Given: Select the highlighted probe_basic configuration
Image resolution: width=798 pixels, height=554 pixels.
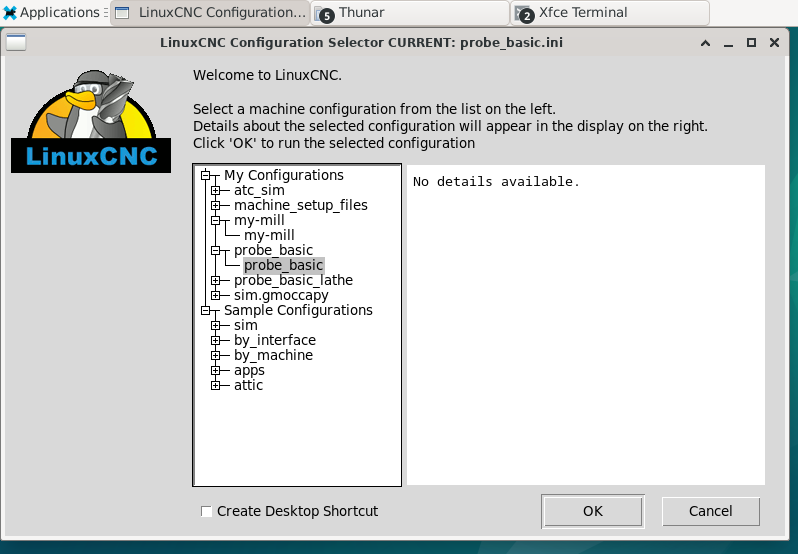Looking at the screenshot, I should (283, 265).
